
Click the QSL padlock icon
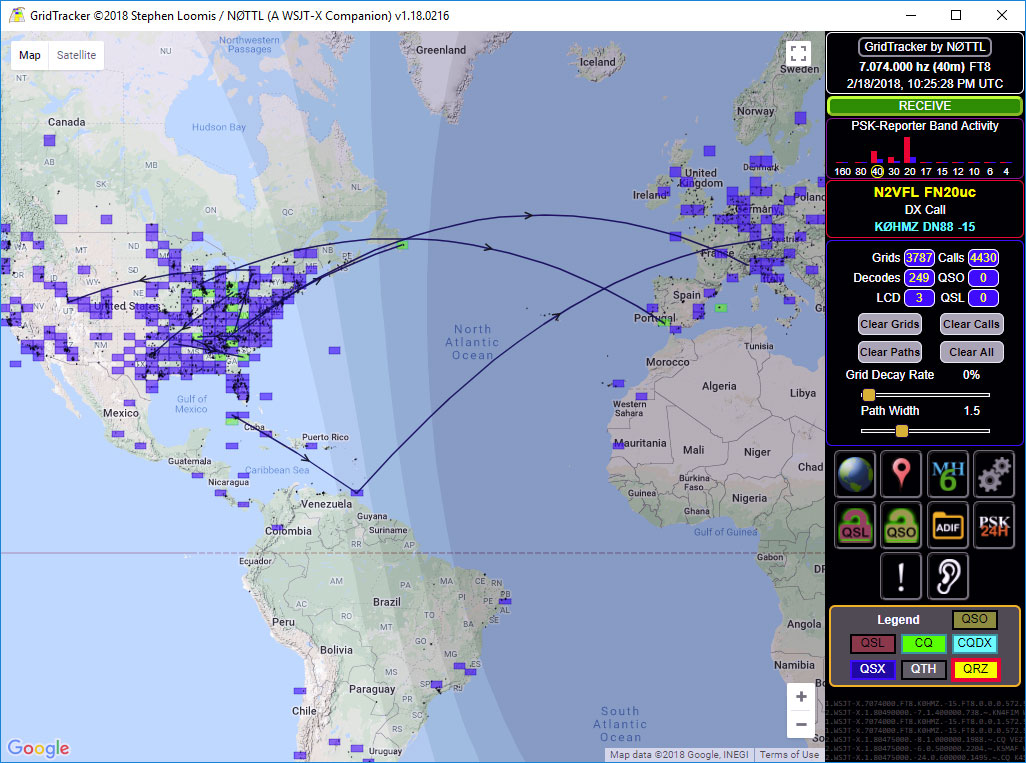(x=855, y=525)
